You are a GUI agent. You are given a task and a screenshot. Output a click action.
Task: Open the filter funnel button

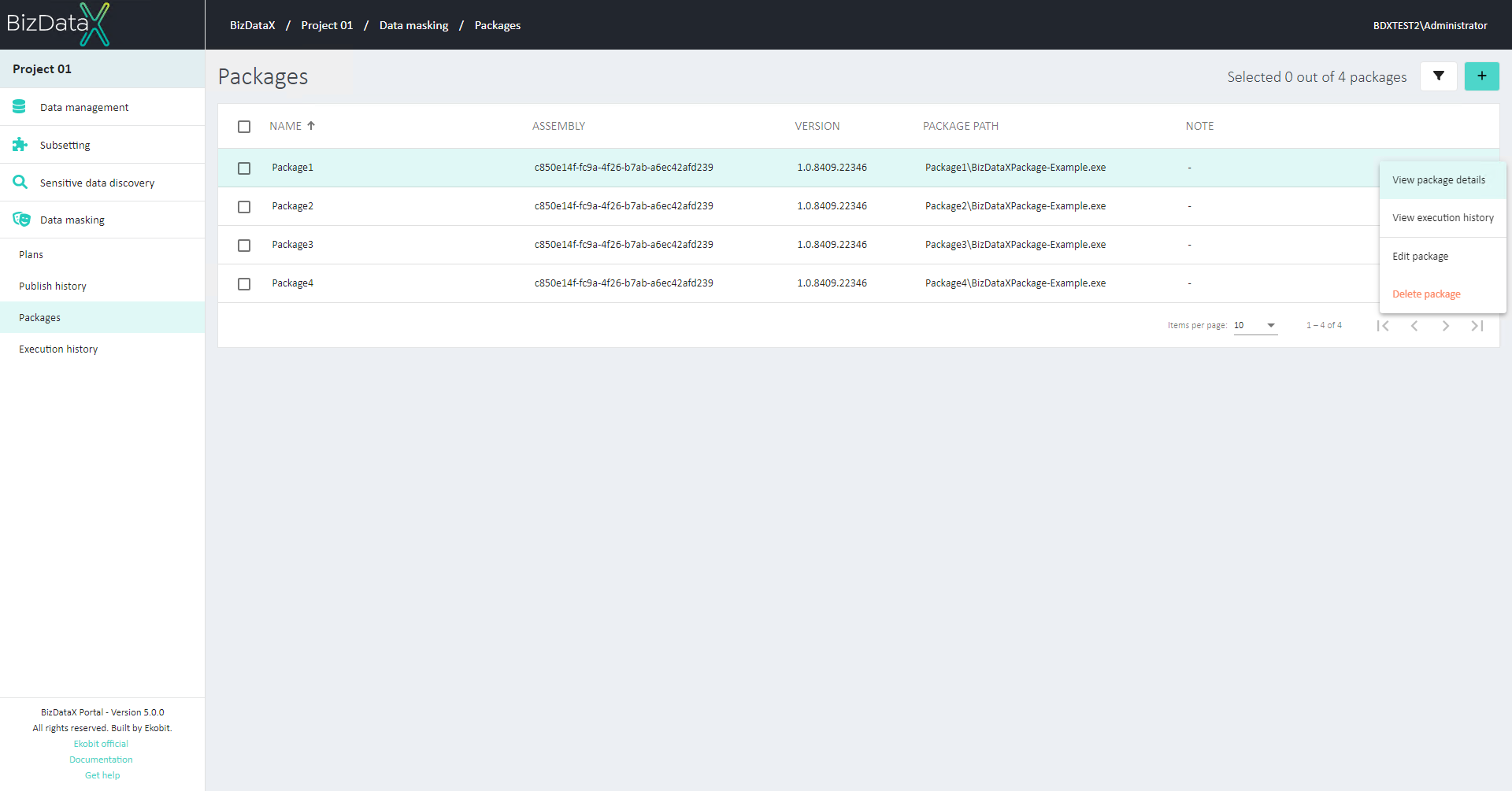pyautogui.click(x=1439, y=76)
